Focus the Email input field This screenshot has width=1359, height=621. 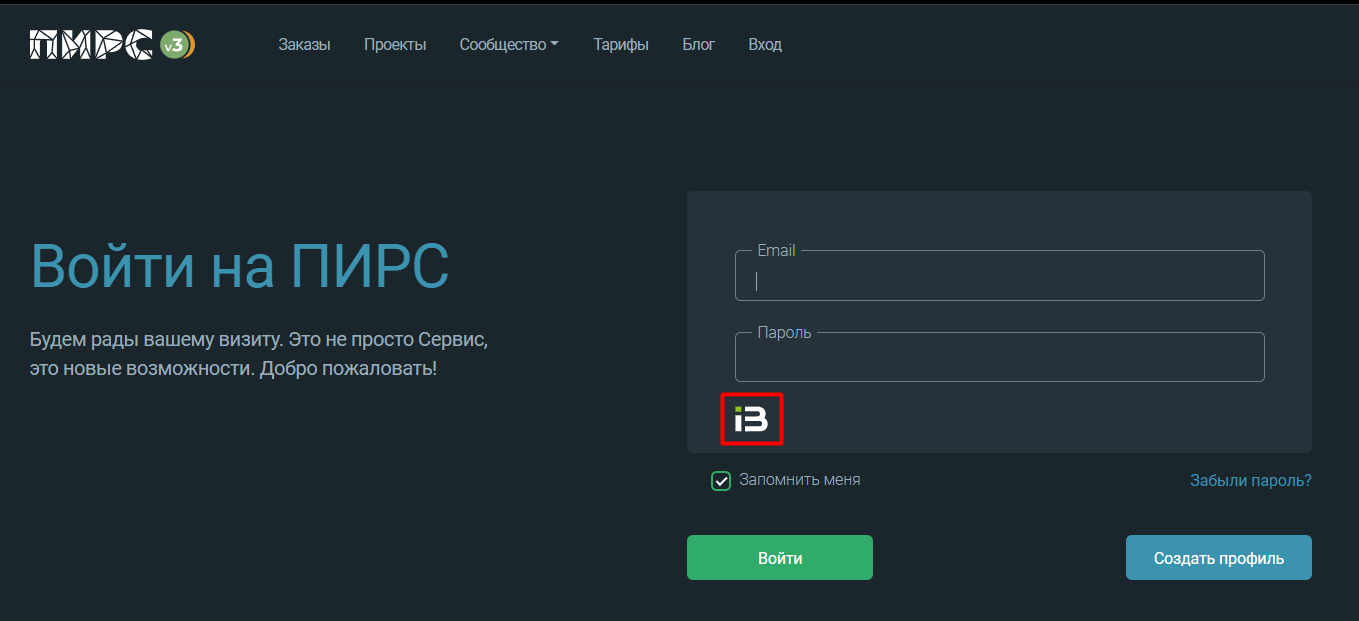(x=1000, y=276)
